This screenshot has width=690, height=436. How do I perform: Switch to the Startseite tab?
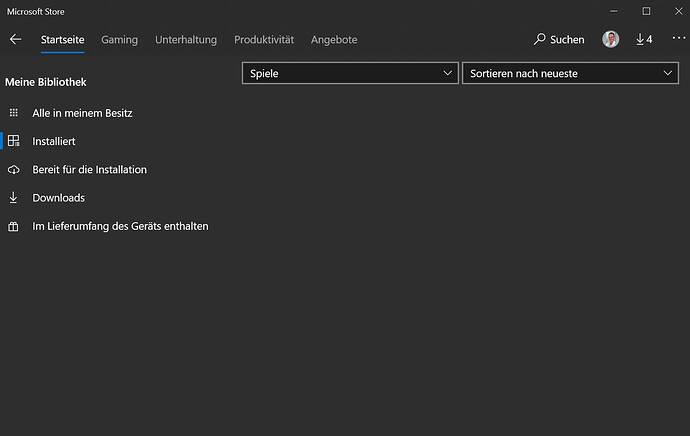pyautogui.click(x=62, y=40)
